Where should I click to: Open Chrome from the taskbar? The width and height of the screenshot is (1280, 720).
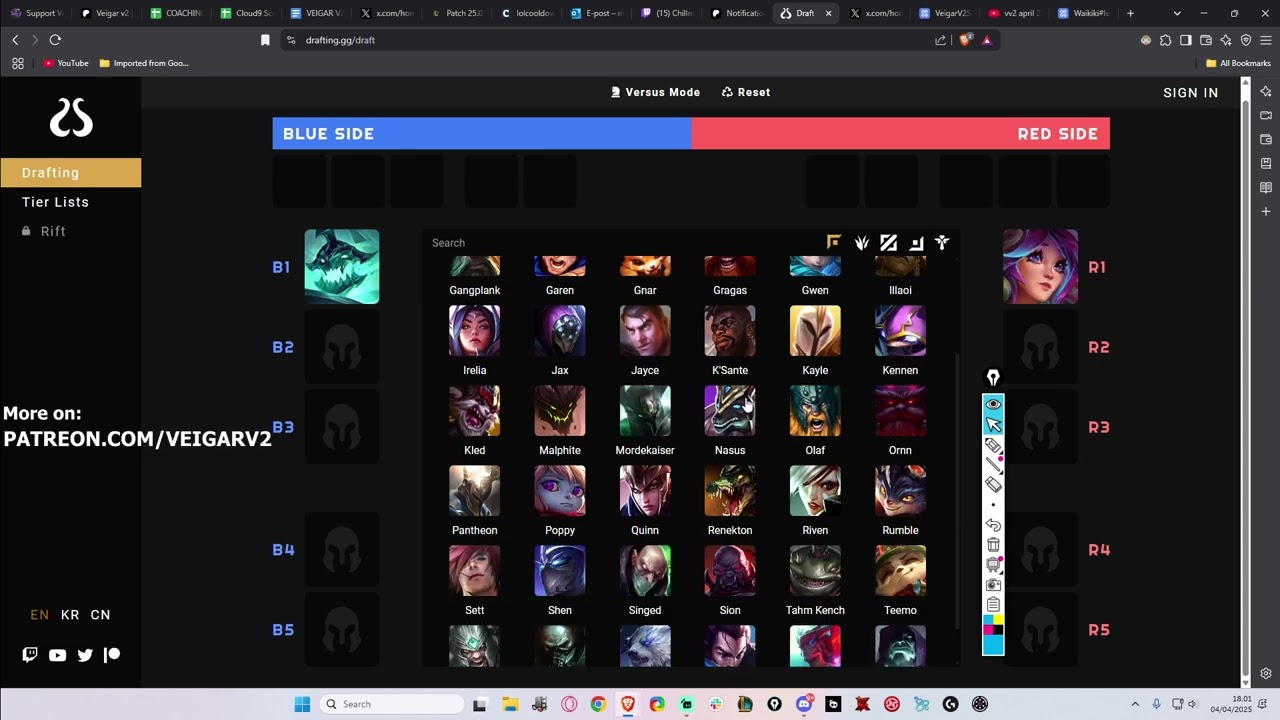click(598, 704)
